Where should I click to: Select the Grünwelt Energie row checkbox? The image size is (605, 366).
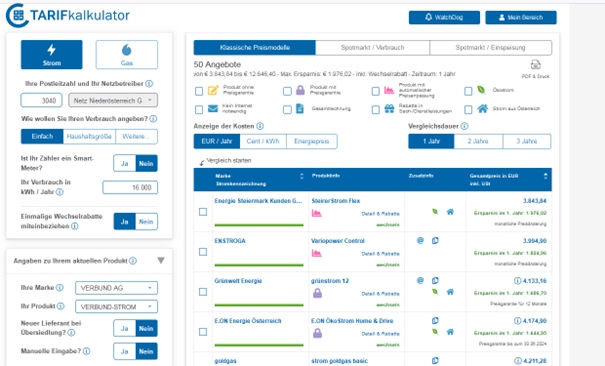tap(203, 292)
